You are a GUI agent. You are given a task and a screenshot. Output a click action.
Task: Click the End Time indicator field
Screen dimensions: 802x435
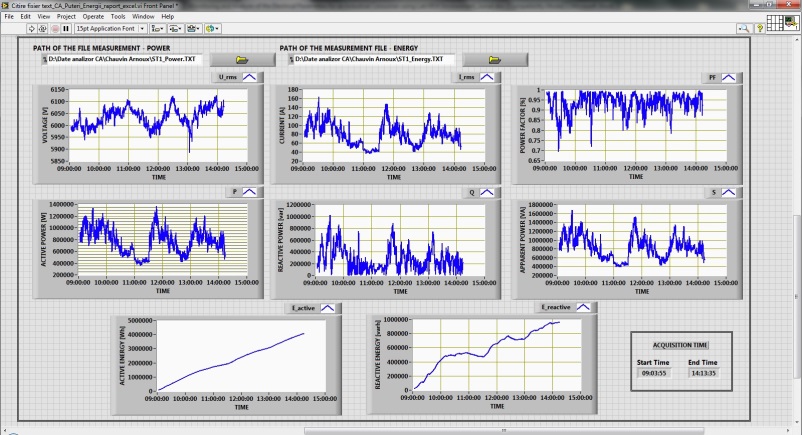(702, 372)
